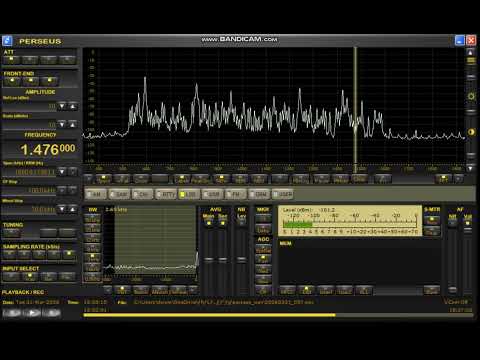
Task: Select the lower S-MTR button
Action: tap(432, 231)
